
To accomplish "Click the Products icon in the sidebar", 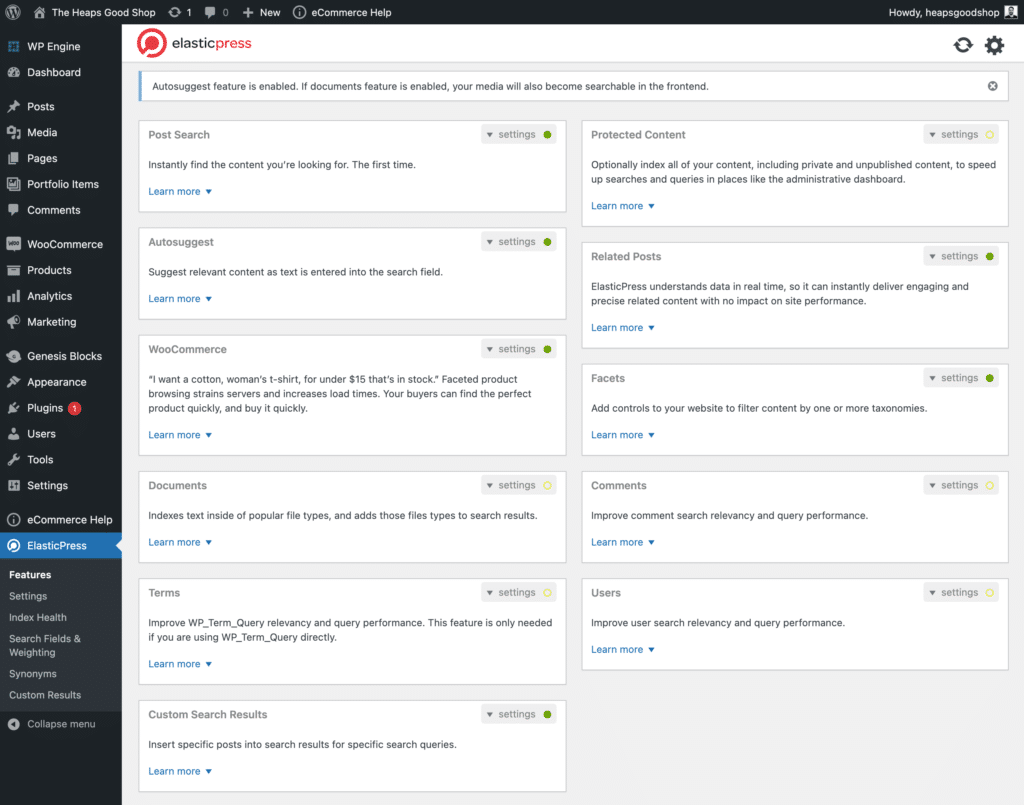I will (14, 270).
